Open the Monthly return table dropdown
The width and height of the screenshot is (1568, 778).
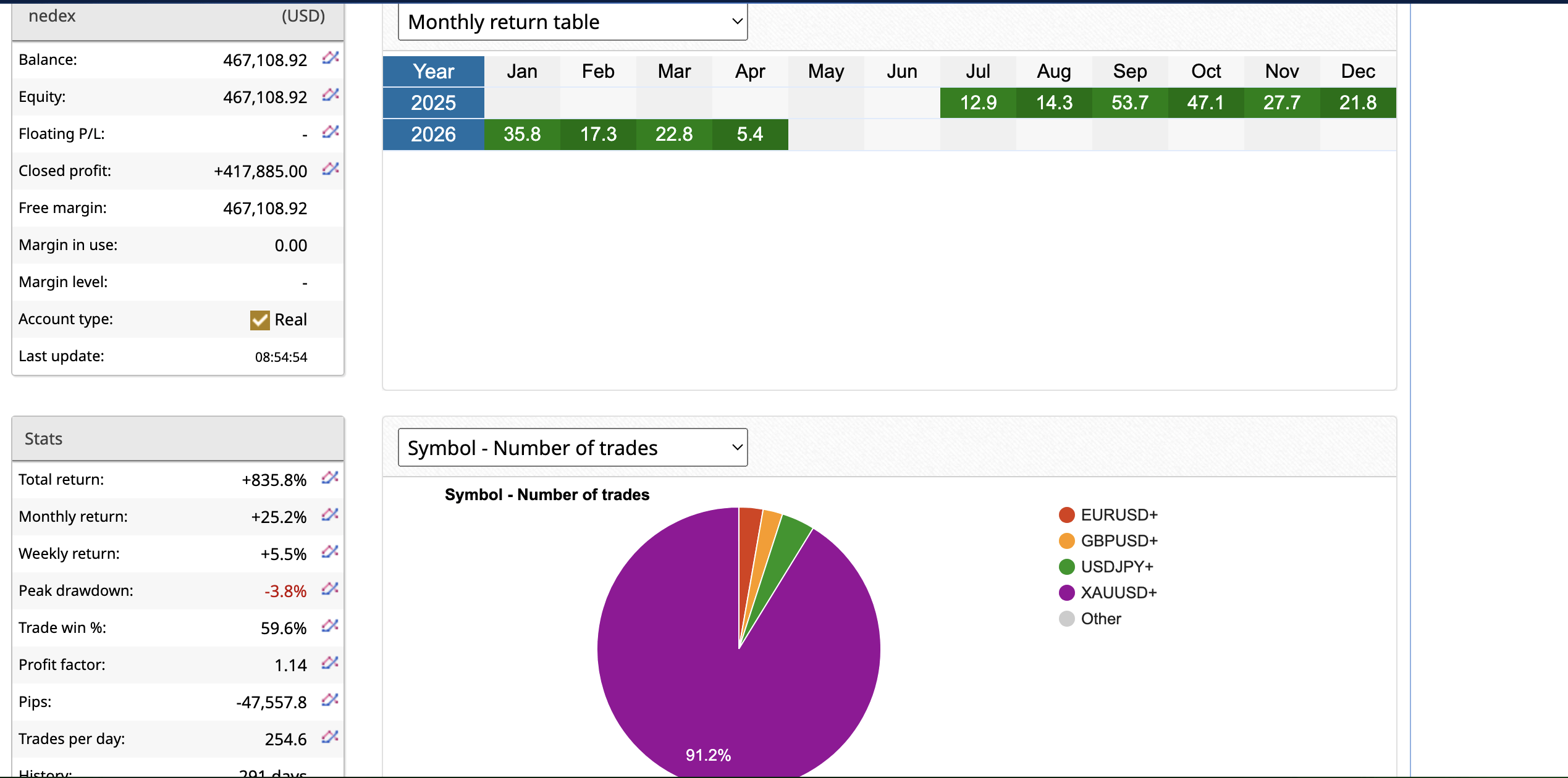pos(573,22)
